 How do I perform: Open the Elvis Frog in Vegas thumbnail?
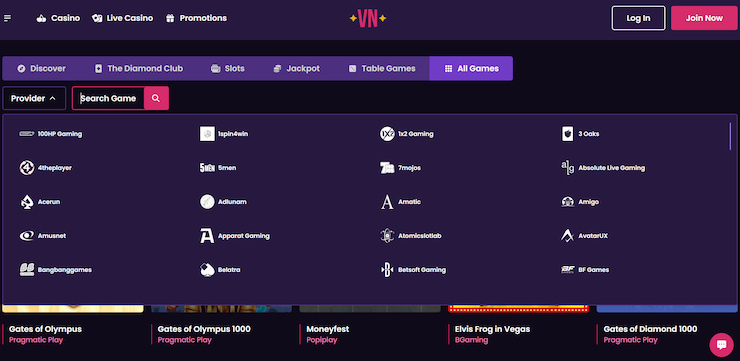[x=518, y=309]
